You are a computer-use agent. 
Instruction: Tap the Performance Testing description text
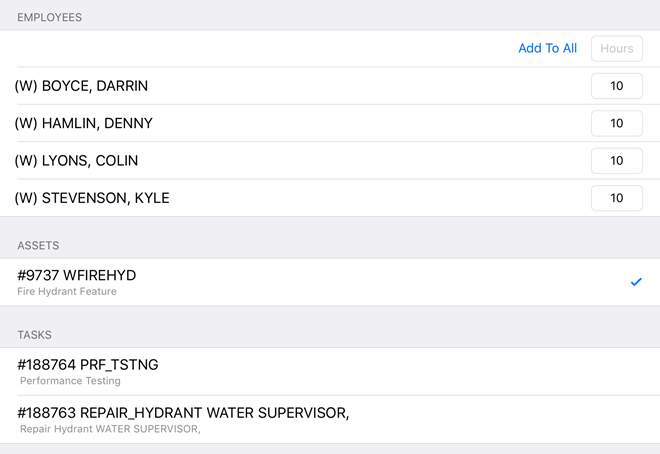[x=70, y=381]
